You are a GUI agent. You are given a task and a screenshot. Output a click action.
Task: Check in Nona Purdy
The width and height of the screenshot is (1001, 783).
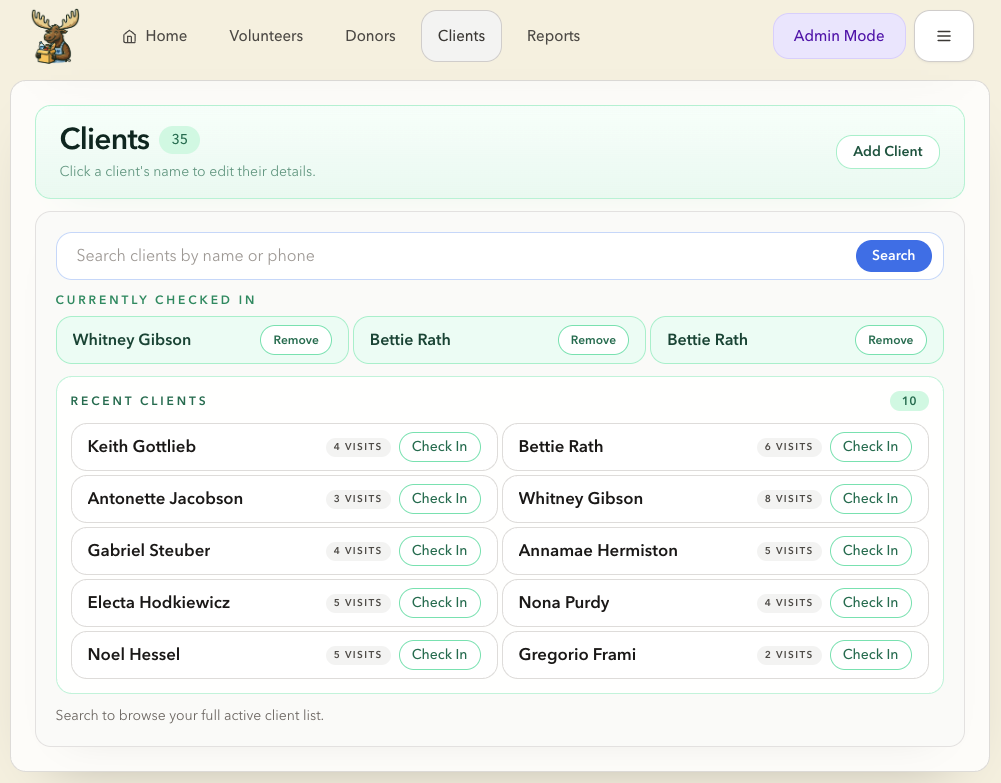point(870,602)
